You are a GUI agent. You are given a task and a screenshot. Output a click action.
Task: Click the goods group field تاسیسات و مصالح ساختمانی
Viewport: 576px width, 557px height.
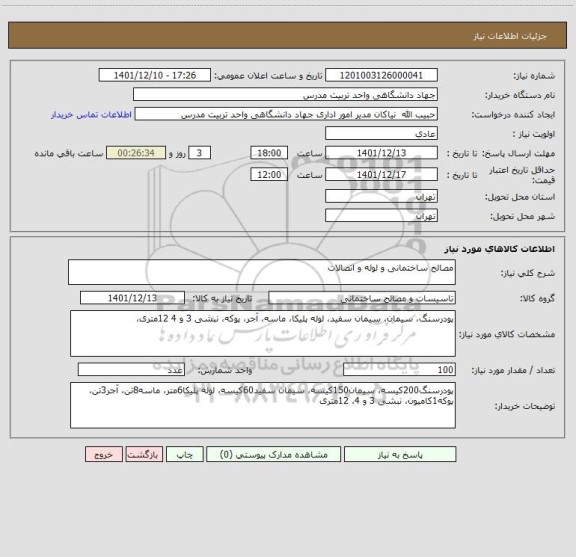coord(362,298)
